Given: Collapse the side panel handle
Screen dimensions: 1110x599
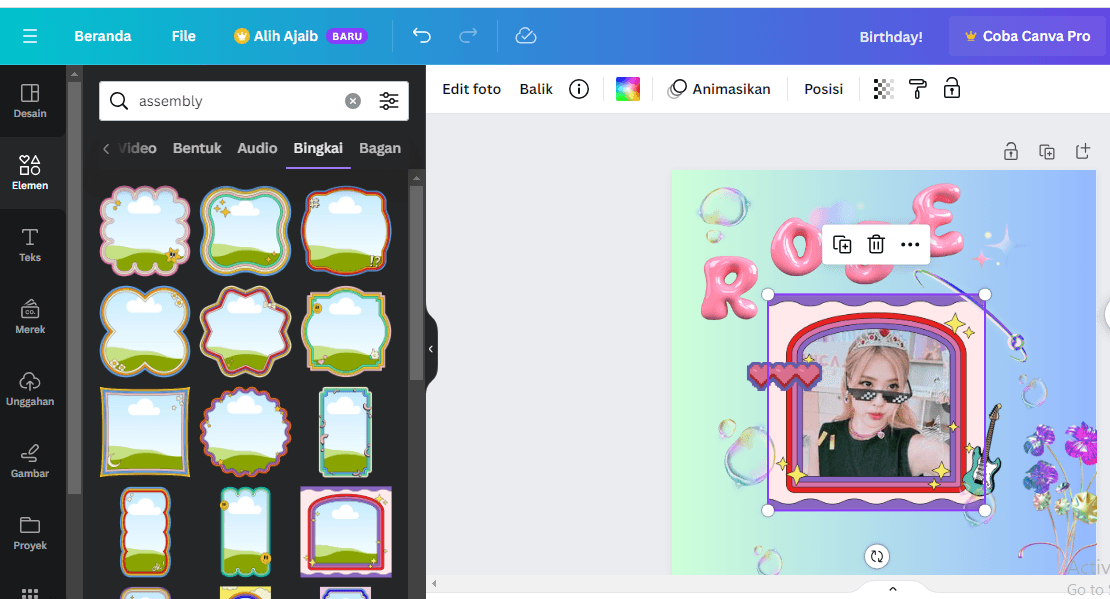Looking at the screenshot, I should [431, 349].
